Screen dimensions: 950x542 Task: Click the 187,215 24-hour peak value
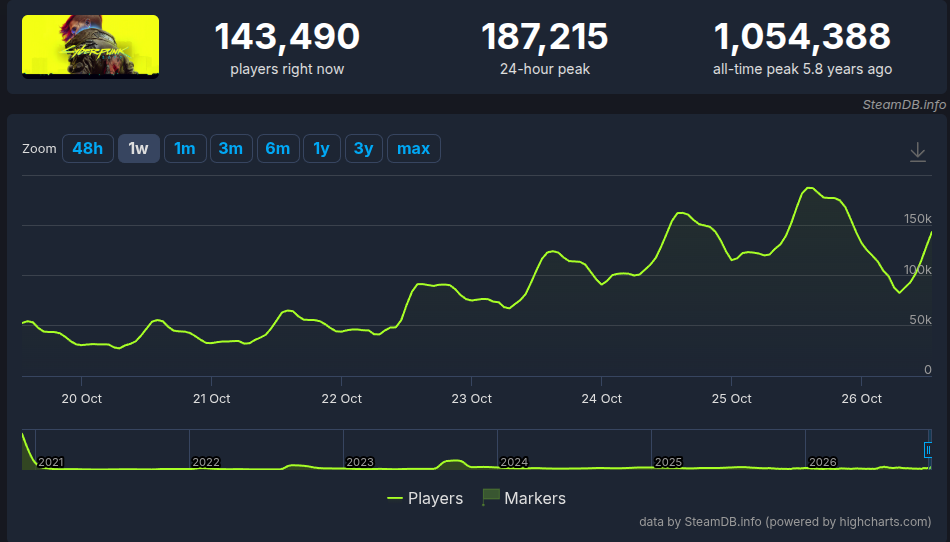click(545, 36)
